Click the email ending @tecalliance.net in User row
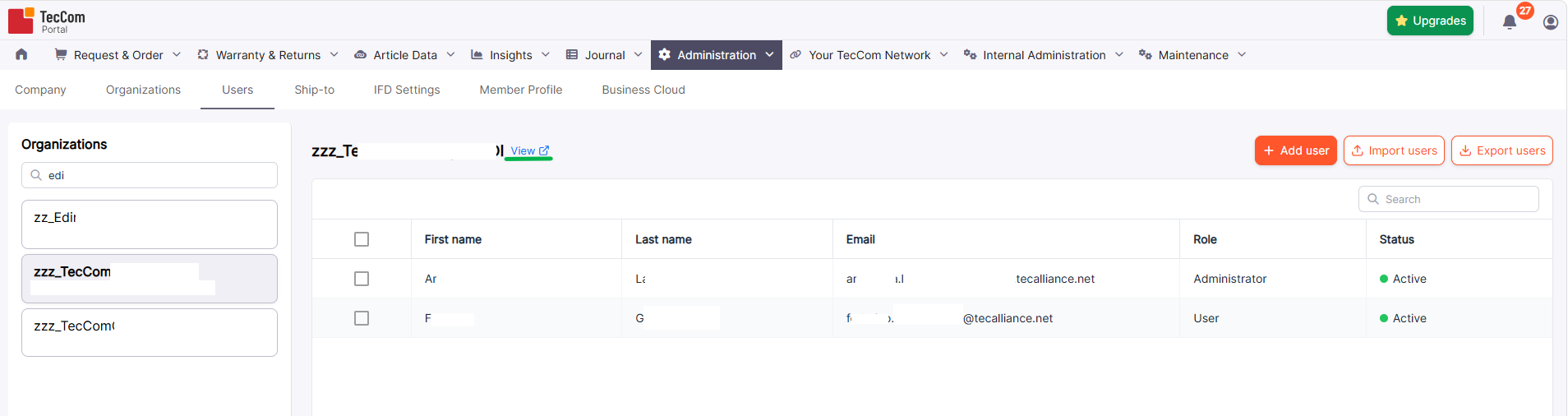 [x=949, y=318]
